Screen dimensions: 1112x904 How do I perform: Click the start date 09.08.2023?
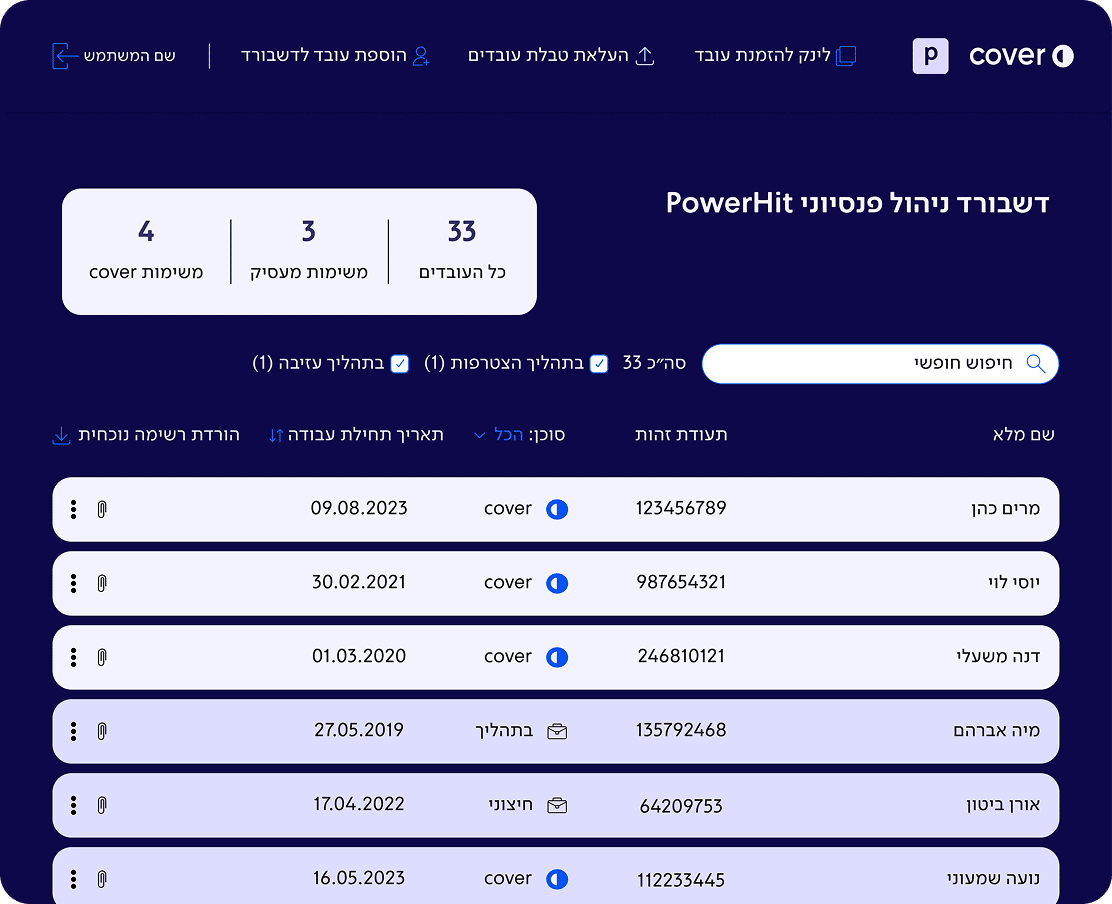coord(359,508)
